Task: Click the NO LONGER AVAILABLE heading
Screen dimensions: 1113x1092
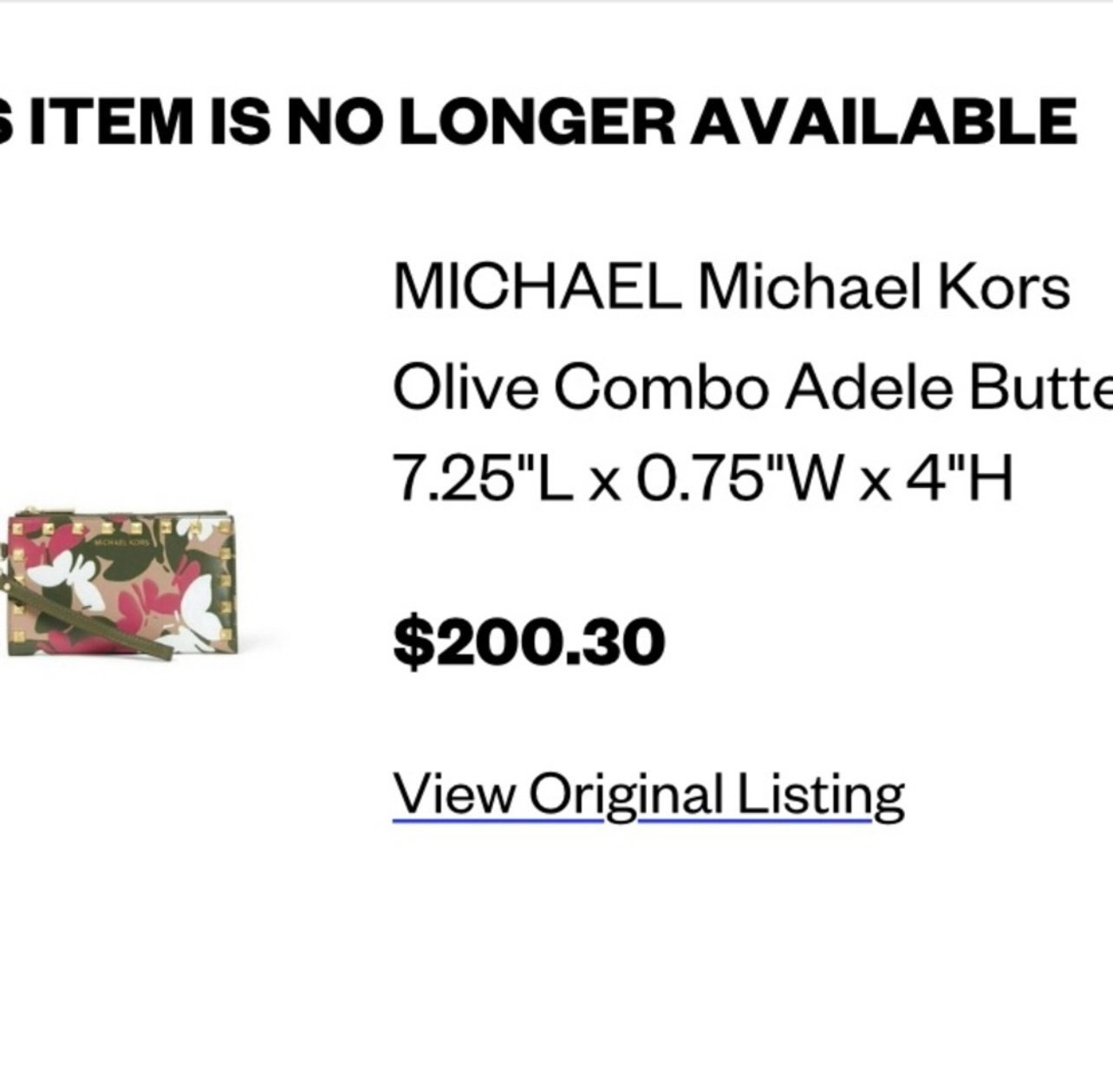Action: point(538,120)
